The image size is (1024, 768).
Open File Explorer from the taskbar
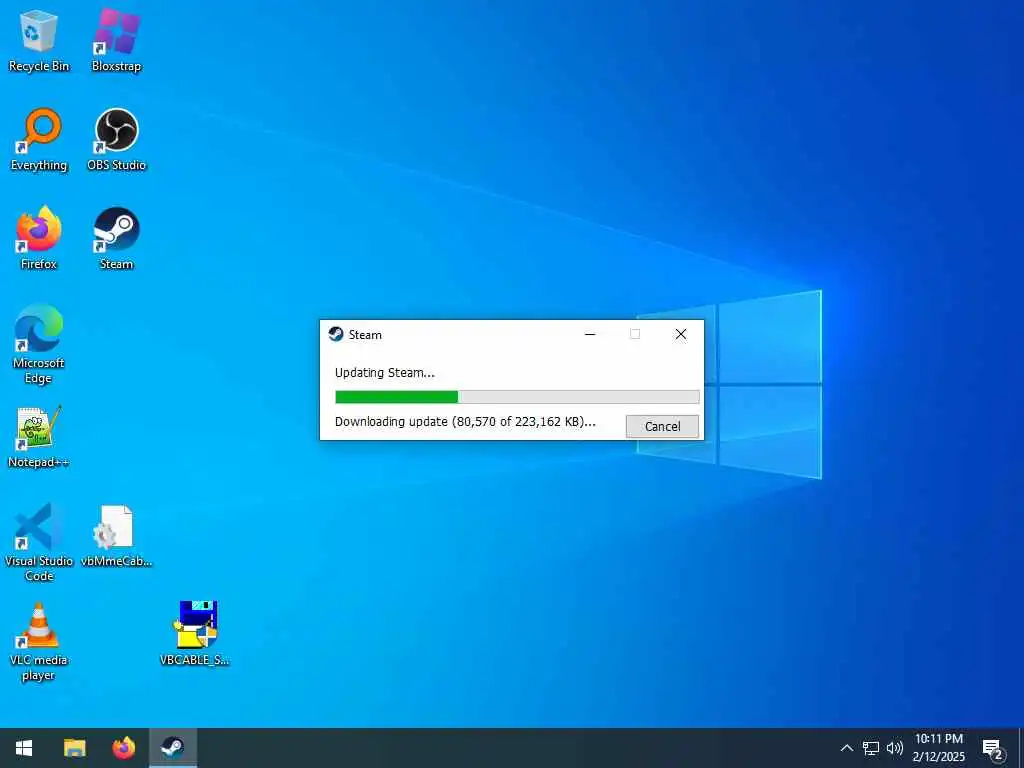click(x=74, y=748)
